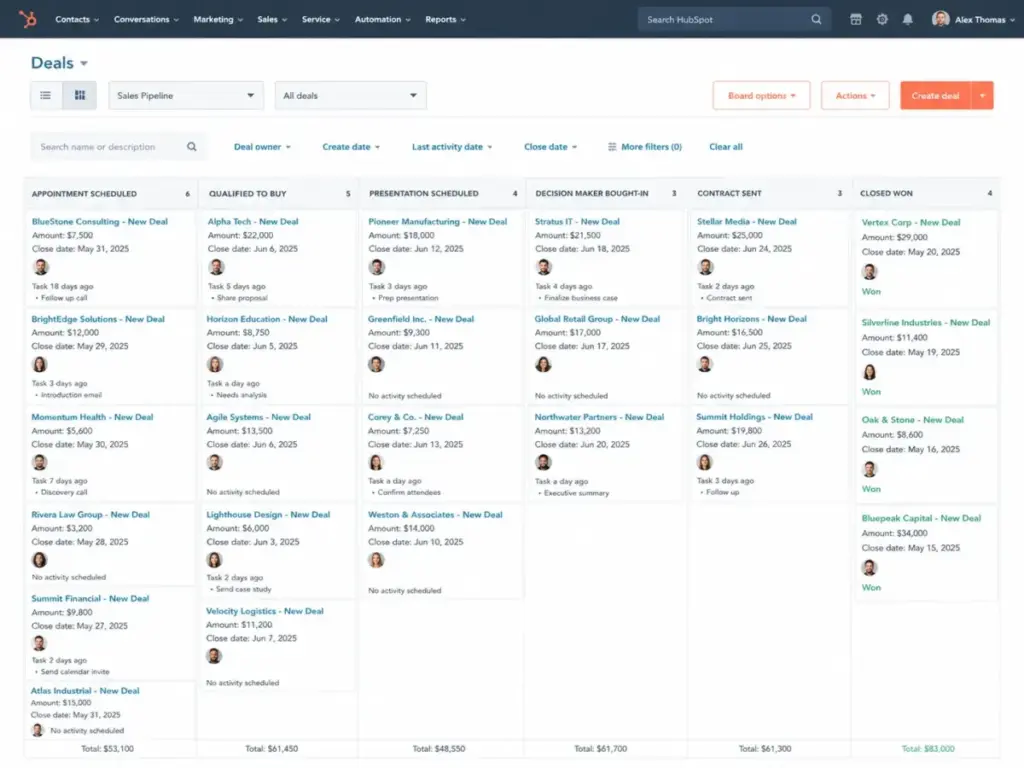Click Search name or description field
Viewport: 1024px width, 768px height.
click(118, 147)
